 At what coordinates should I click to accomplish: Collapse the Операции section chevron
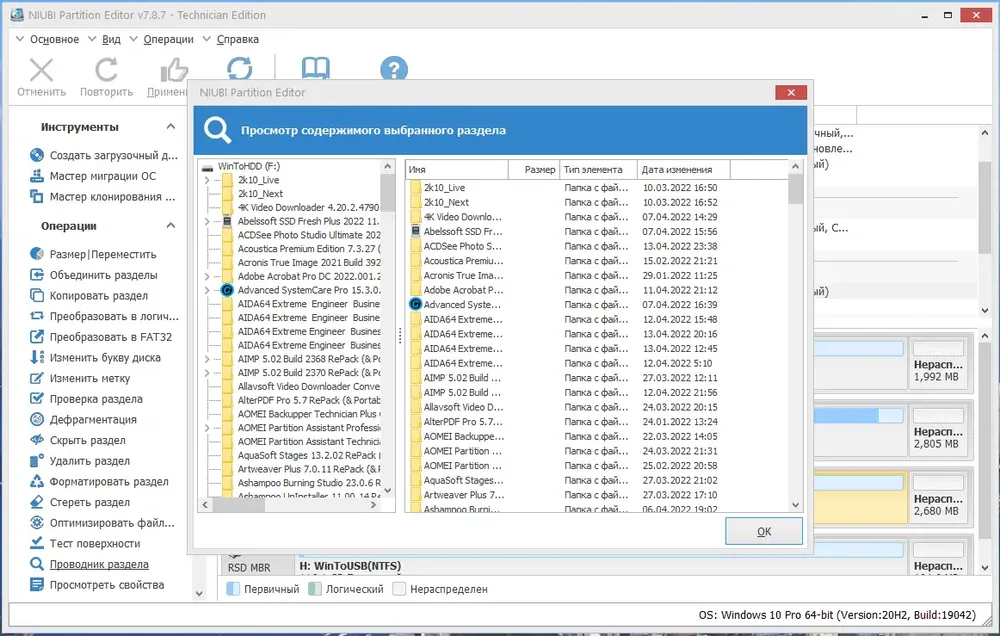click(x=171, y=226)
